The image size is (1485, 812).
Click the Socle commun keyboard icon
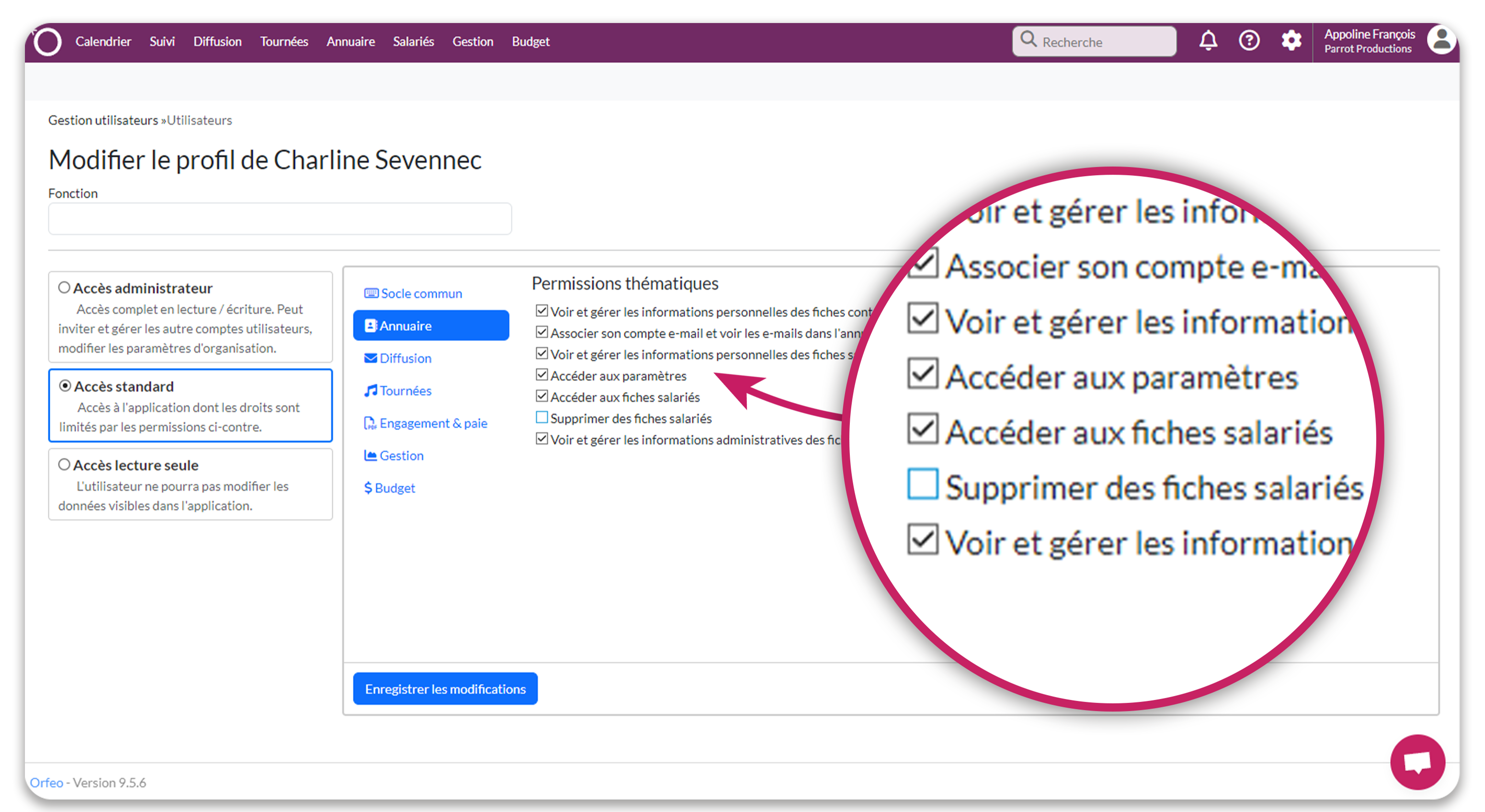pos(371,293)
